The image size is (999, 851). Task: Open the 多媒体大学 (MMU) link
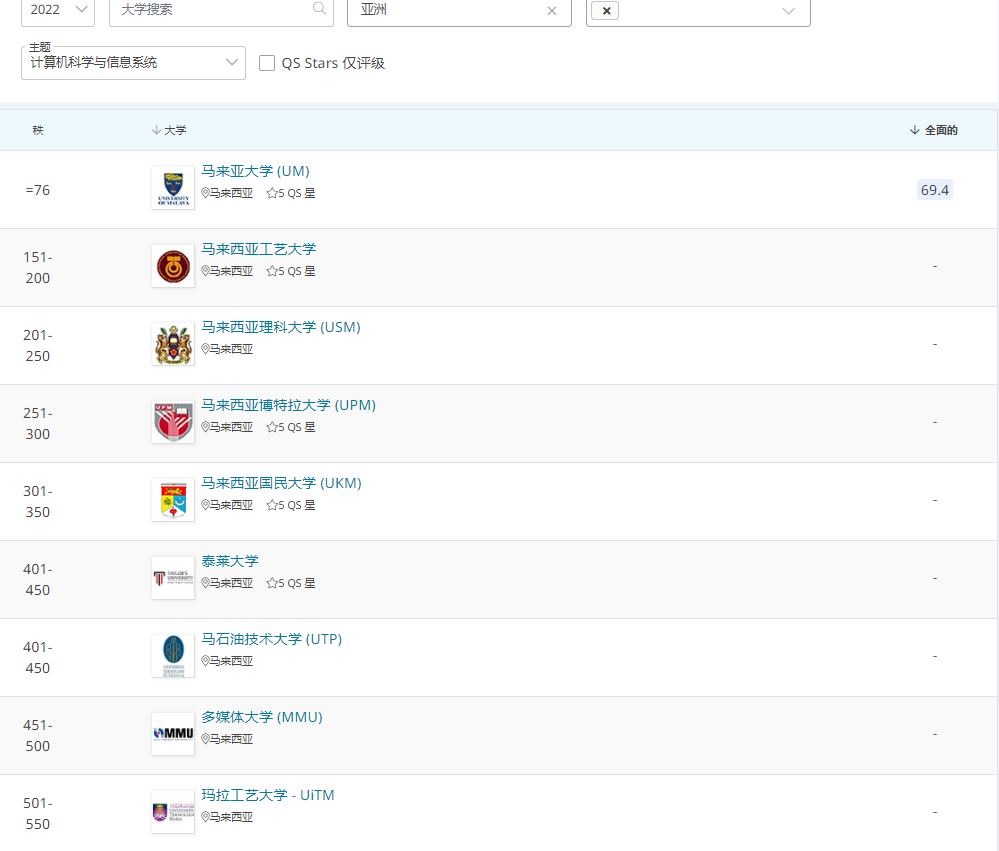coord(262,717)
